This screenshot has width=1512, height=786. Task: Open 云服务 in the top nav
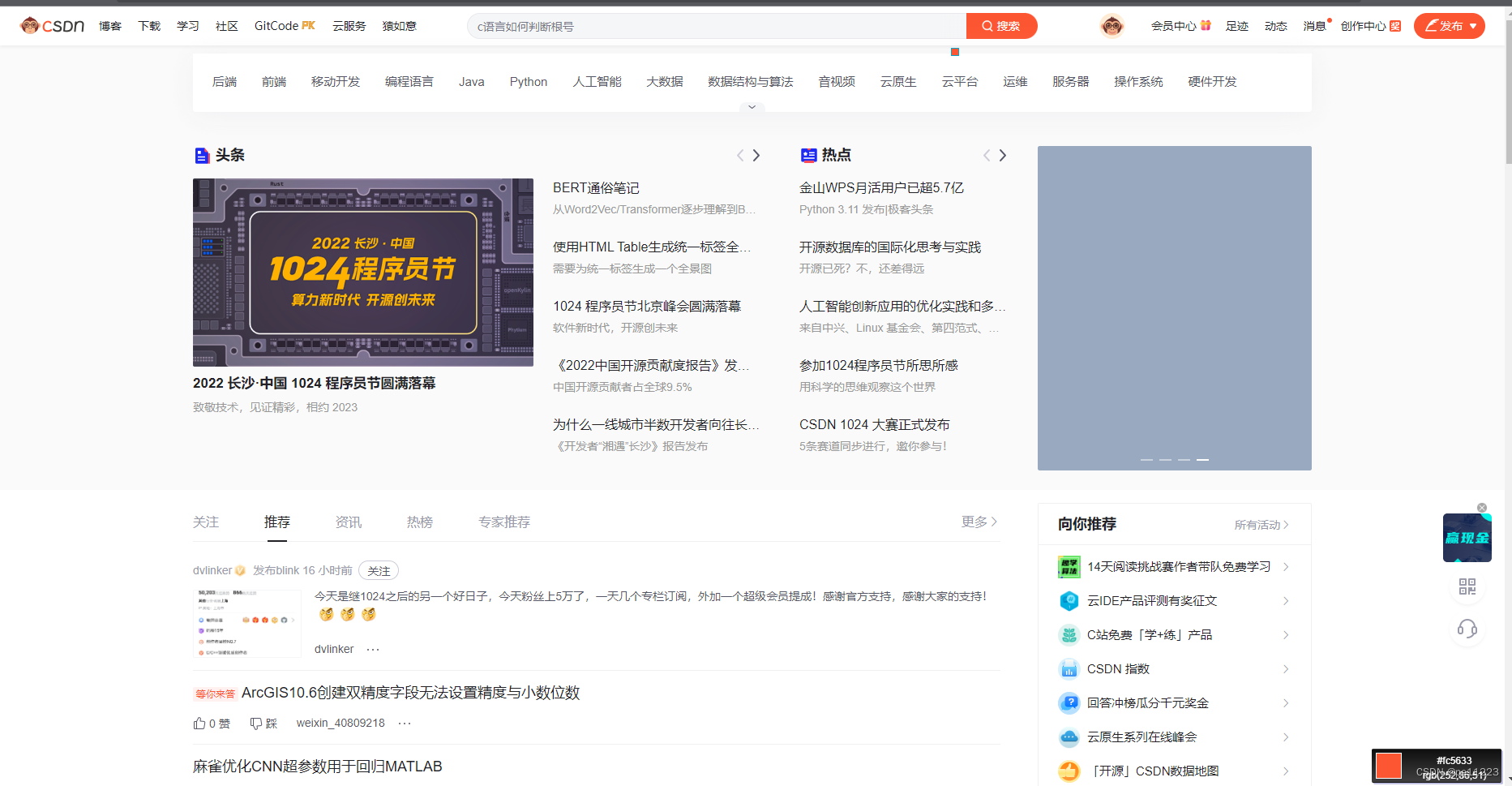tap(349, 26)
